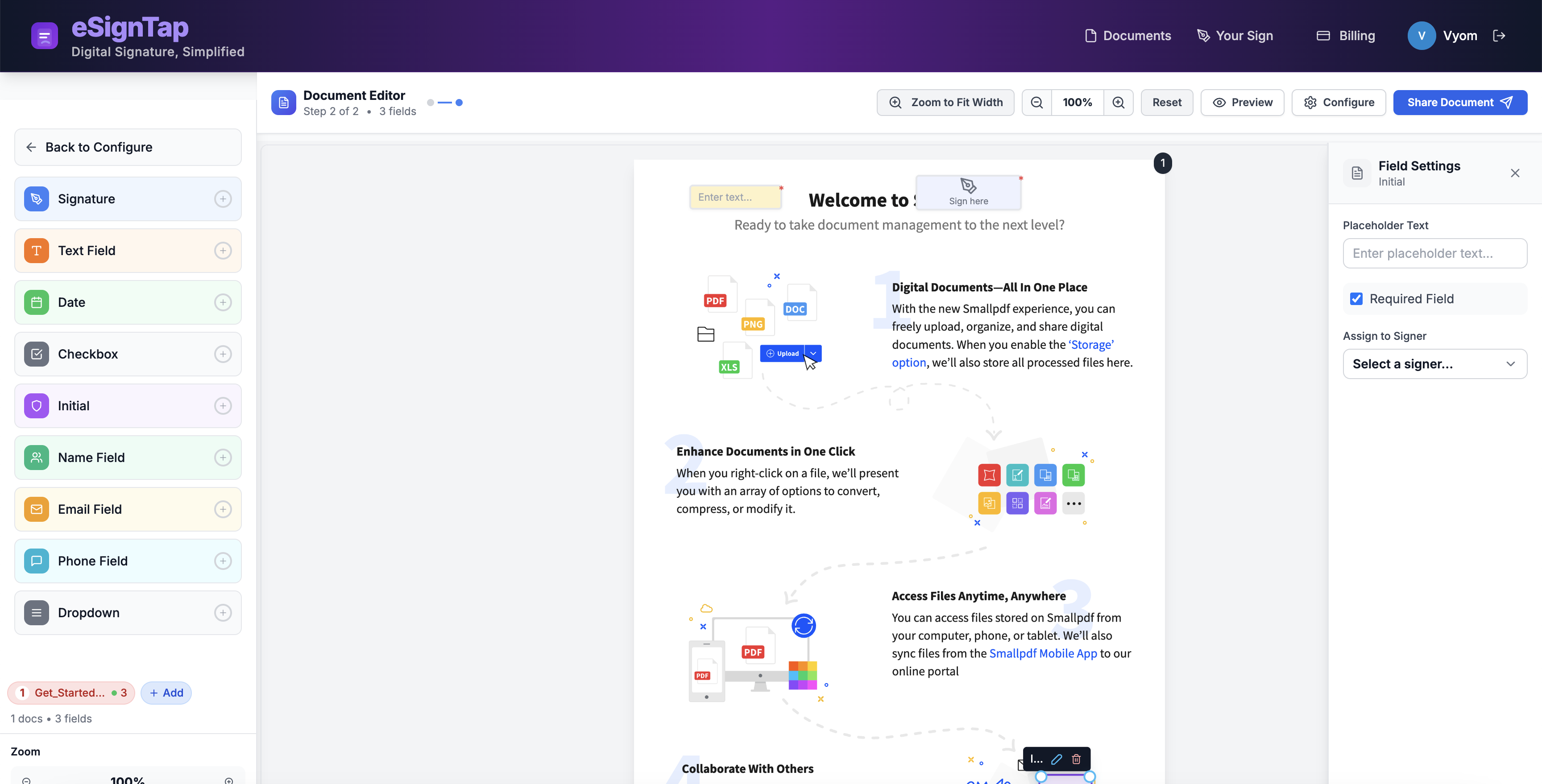Reset the document zoom
Image resolution: width=1542 pixels, height=784 pixels.
click(1167, 102)
